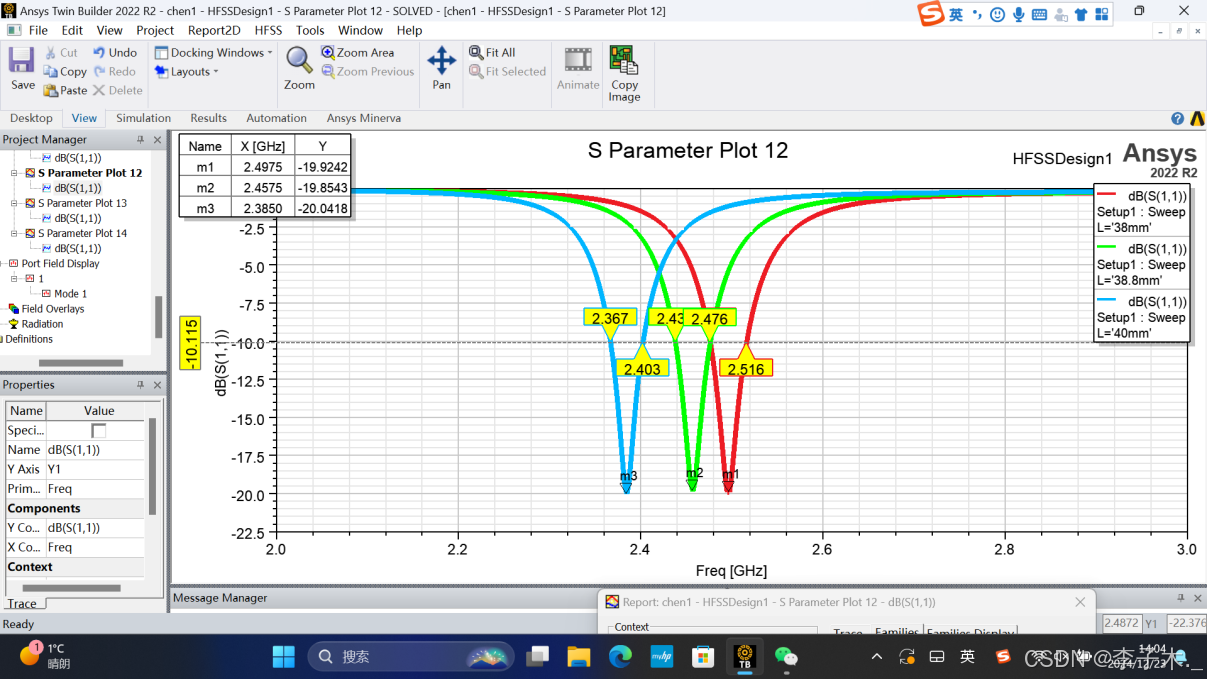Click Fit All view tool

click(x=493, y=53)
